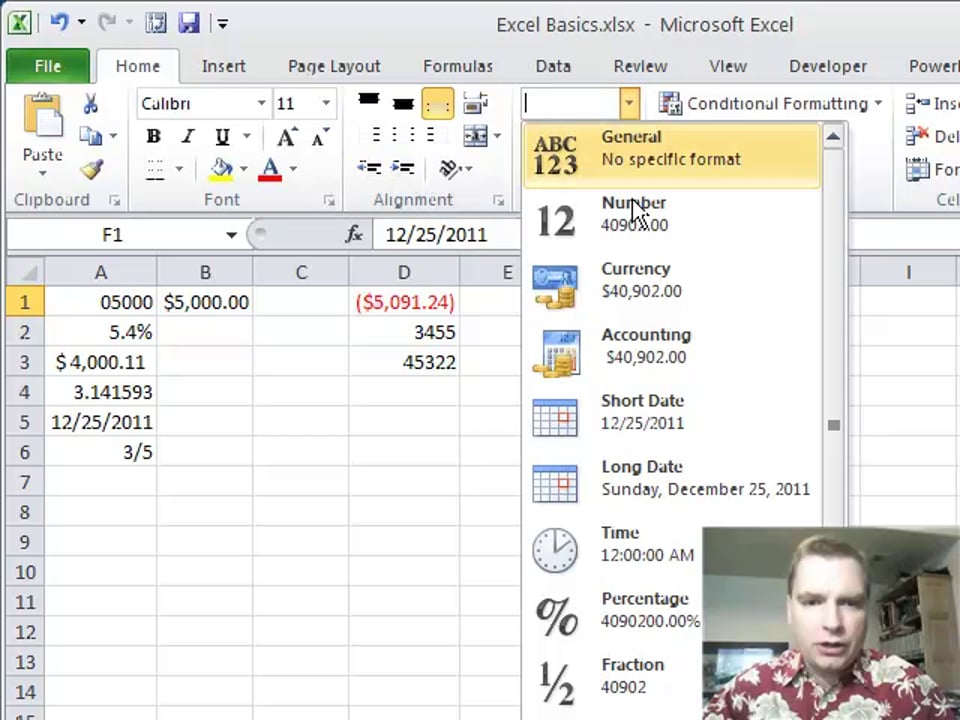
Task: Decrease indent
Action: point(369,167)
